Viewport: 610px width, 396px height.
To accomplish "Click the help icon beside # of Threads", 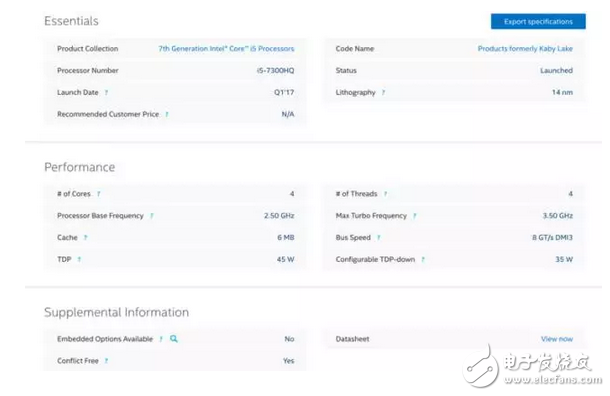I will tap(385, 194).
